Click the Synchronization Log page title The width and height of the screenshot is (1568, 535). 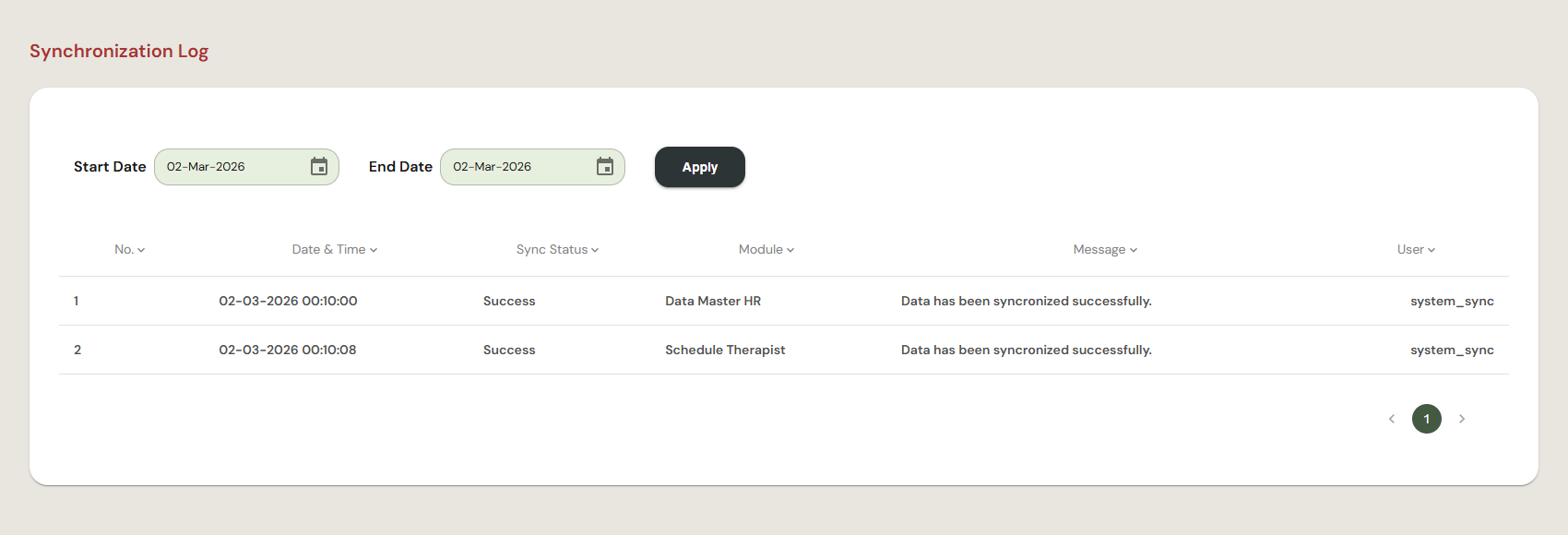coord(119,52)
